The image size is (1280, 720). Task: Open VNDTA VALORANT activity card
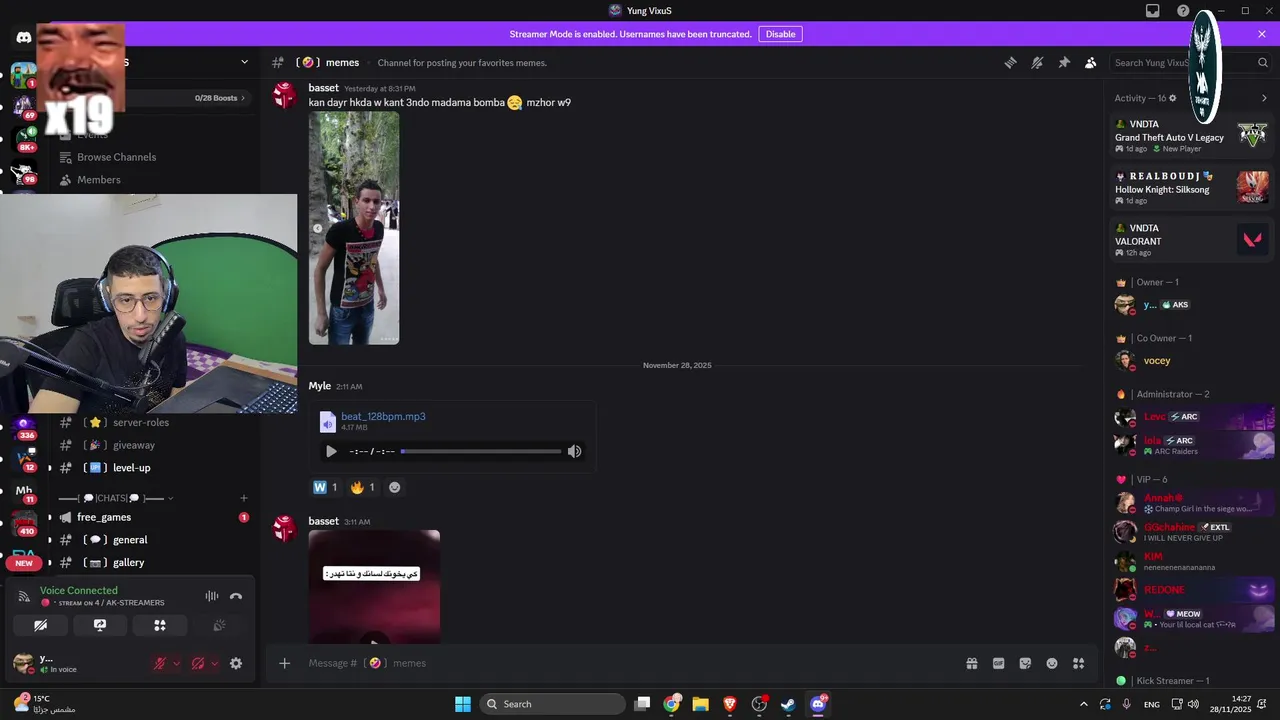pyautogui.click(x=1191, y=240)
